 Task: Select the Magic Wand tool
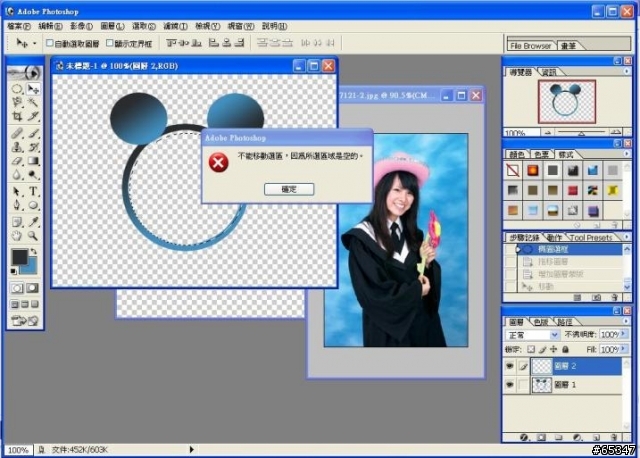pyautogui.click(x=33, y=102)
